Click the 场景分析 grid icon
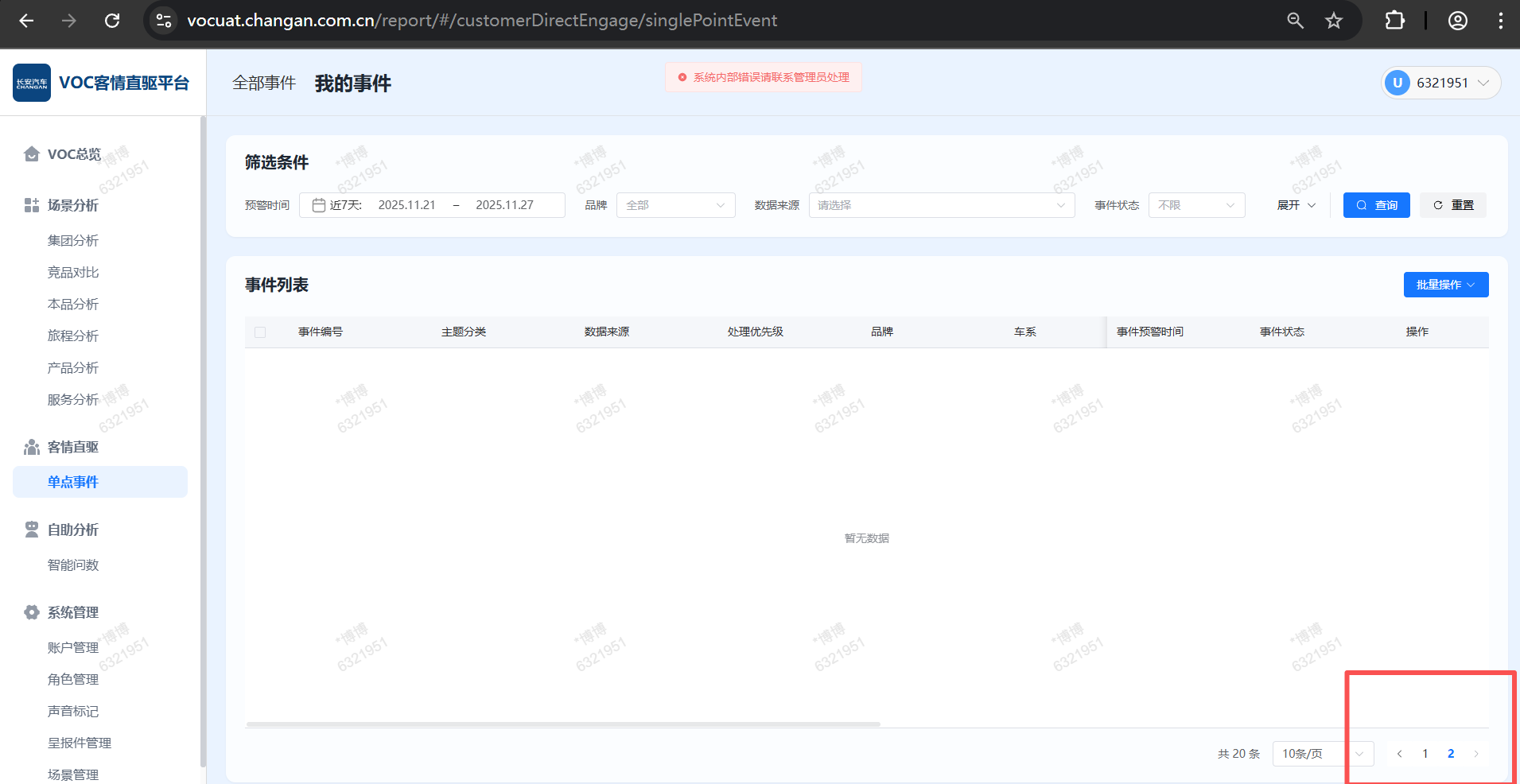This screenshot has height=784, width=1520. (x=32, y=205)
